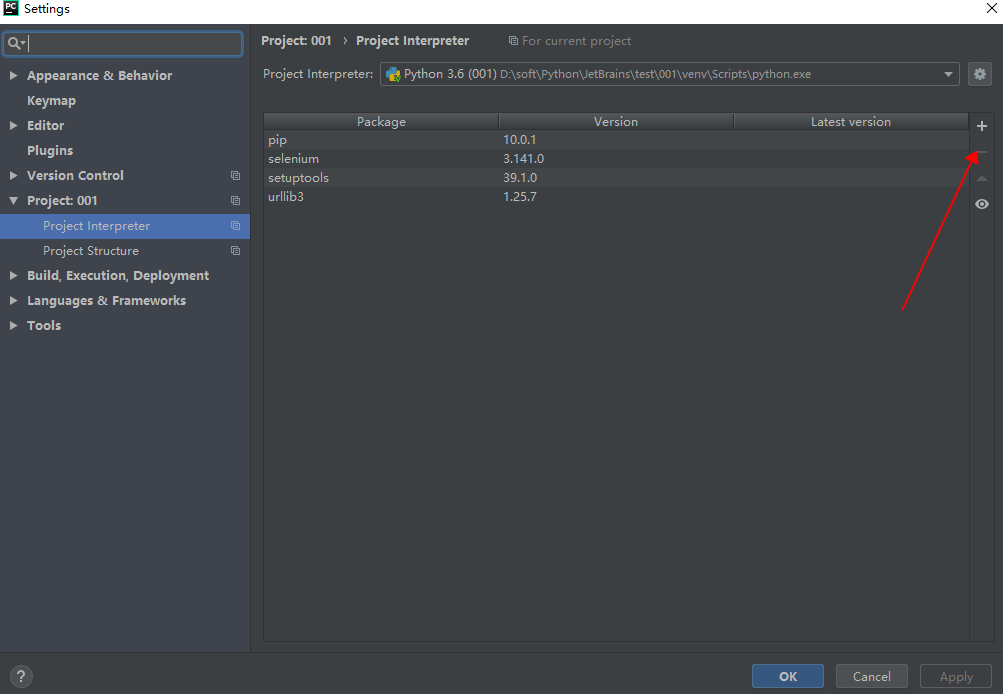This screenshot has height=694, width=1003.
Task: Click the uninstall package minus icon
Action: [982, 152]
